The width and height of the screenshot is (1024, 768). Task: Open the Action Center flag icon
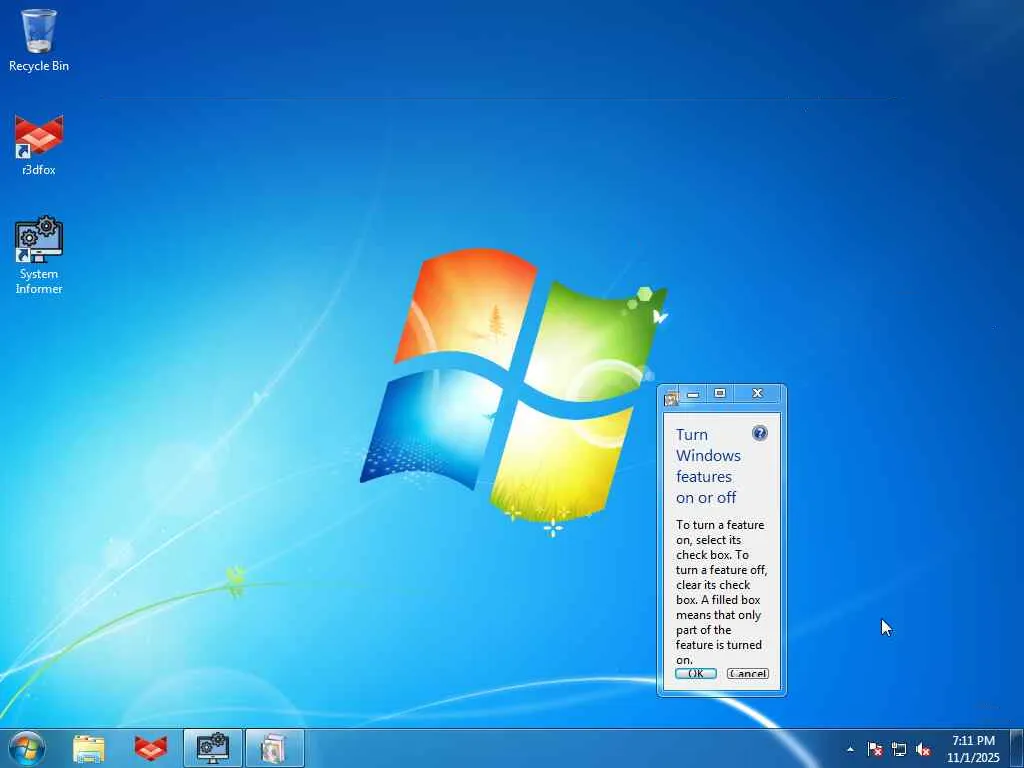tap(874, 749)
